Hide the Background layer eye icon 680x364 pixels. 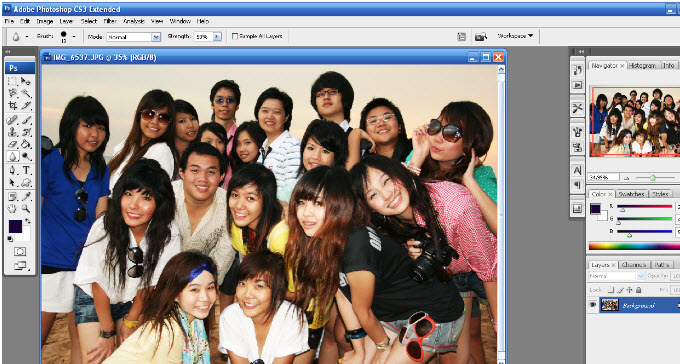(593, 305)
